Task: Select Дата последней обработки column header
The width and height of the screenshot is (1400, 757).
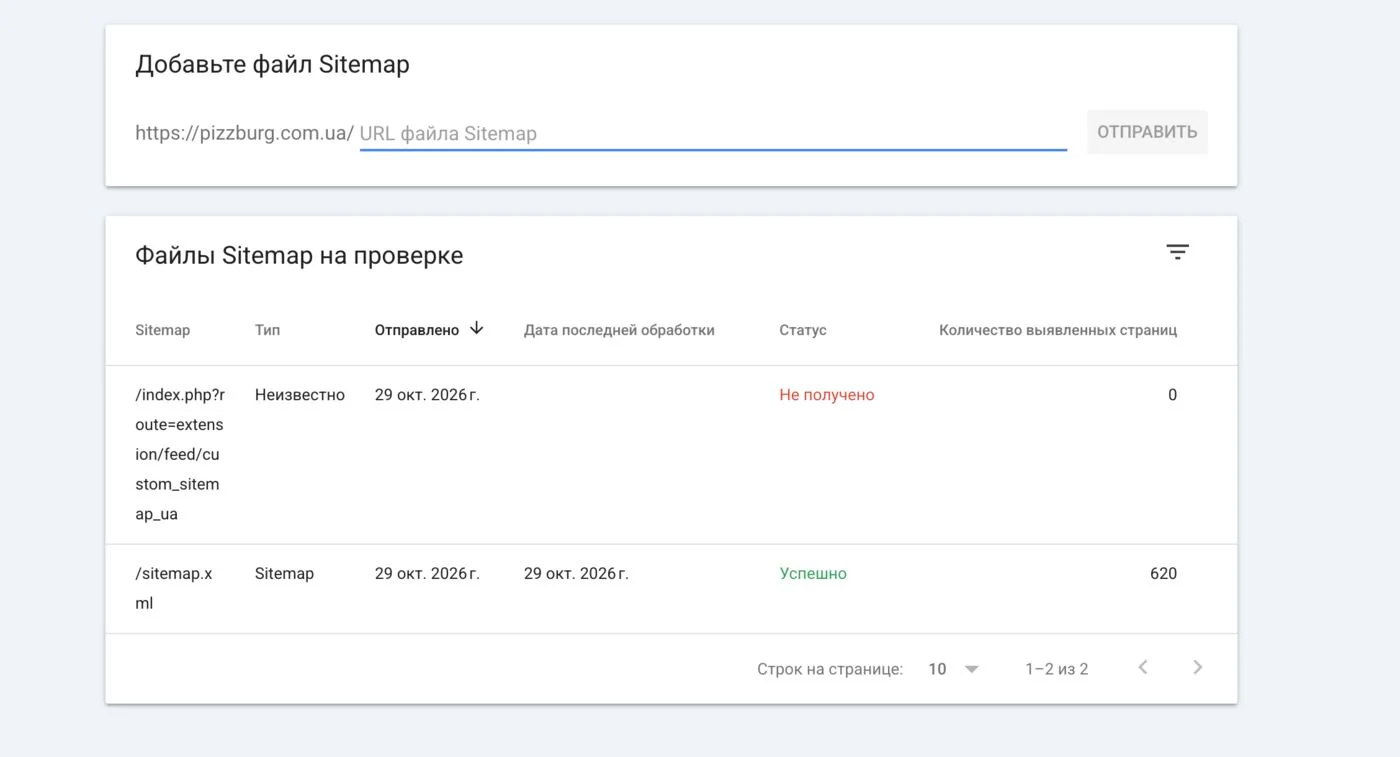Action: point(619,330)
